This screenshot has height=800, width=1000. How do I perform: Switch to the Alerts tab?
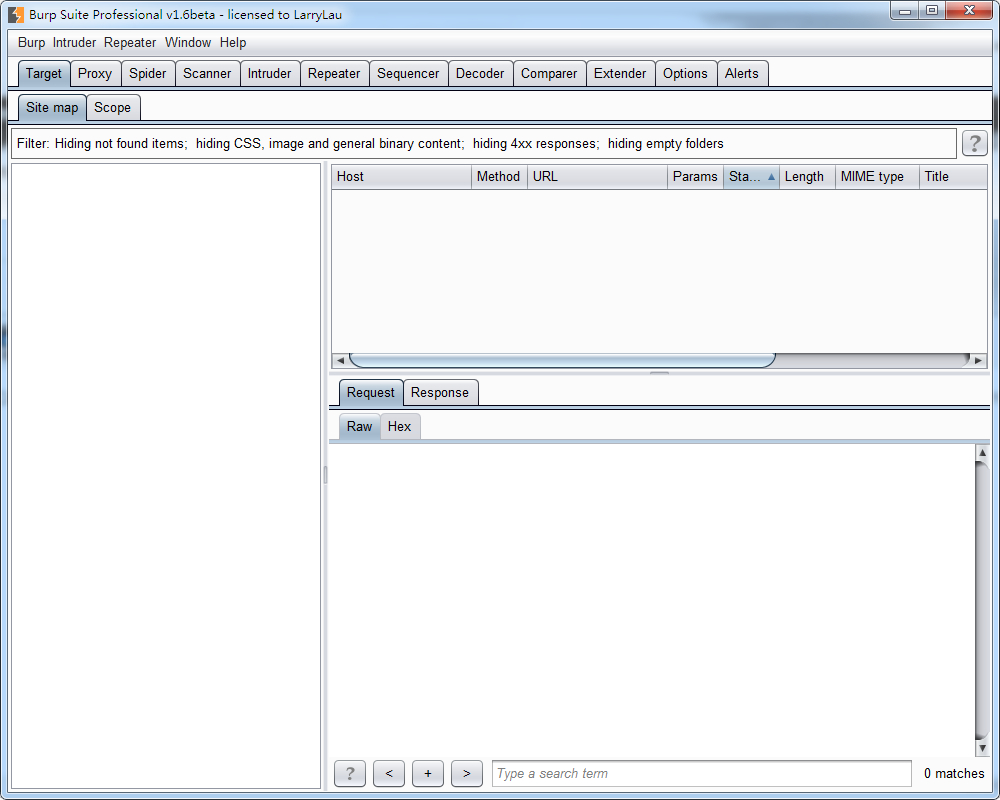(742, 73)
